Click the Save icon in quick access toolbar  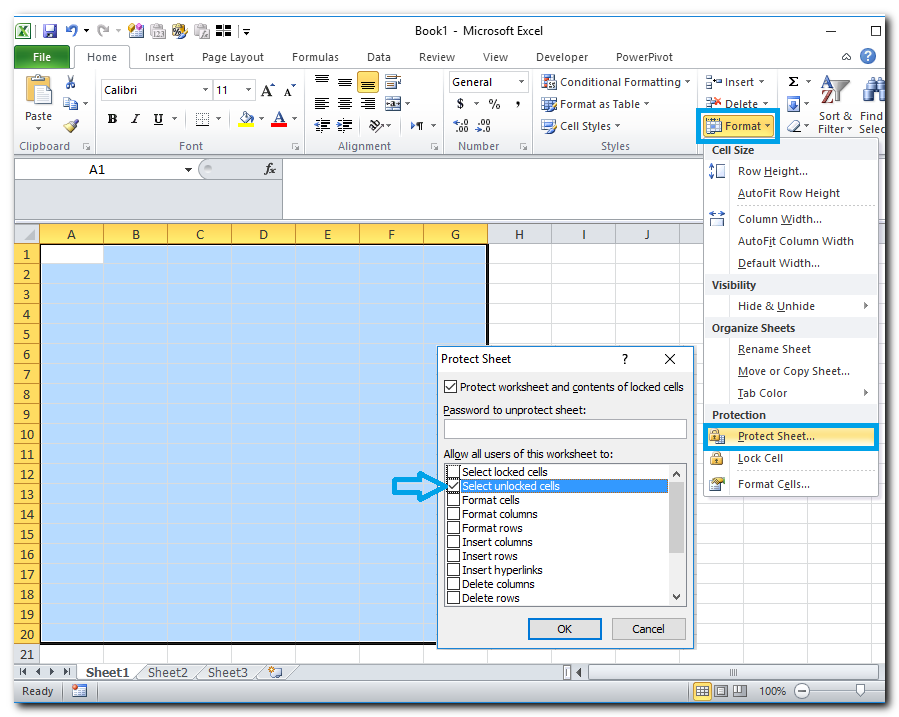pyautogui.click(x=49, y=31)
